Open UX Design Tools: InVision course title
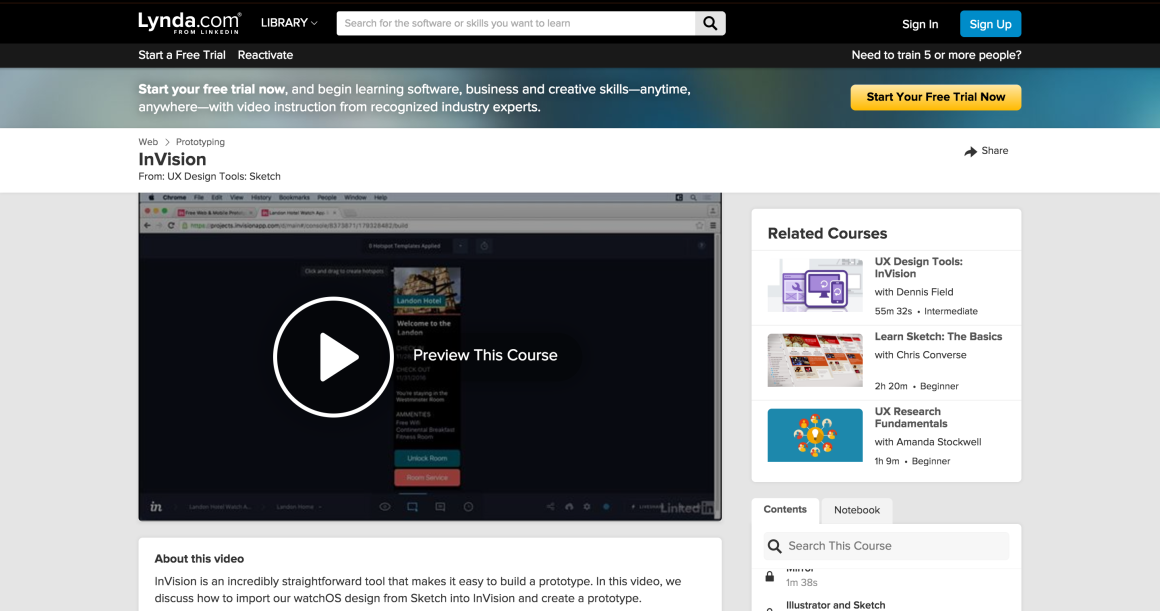The width and height of the screenshot is (1160, 611). (918, 267)
